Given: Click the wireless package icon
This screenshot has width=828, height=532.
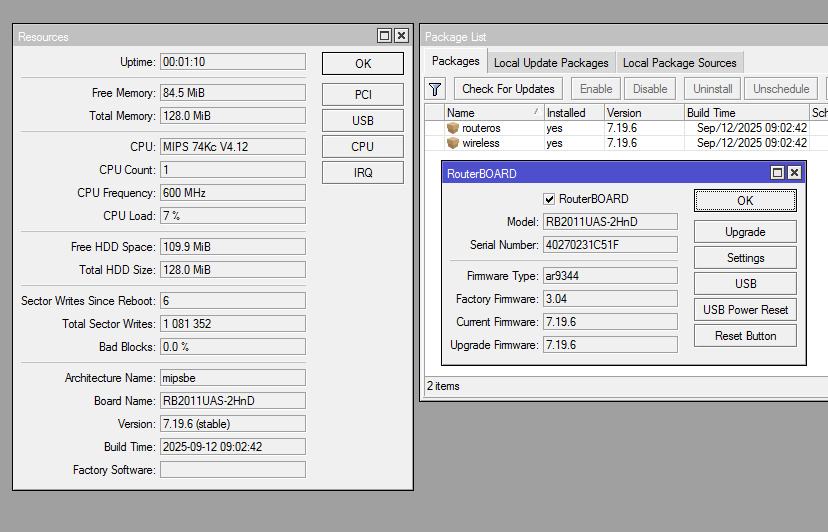Looking at the screenshot, I should pos(453,143).
